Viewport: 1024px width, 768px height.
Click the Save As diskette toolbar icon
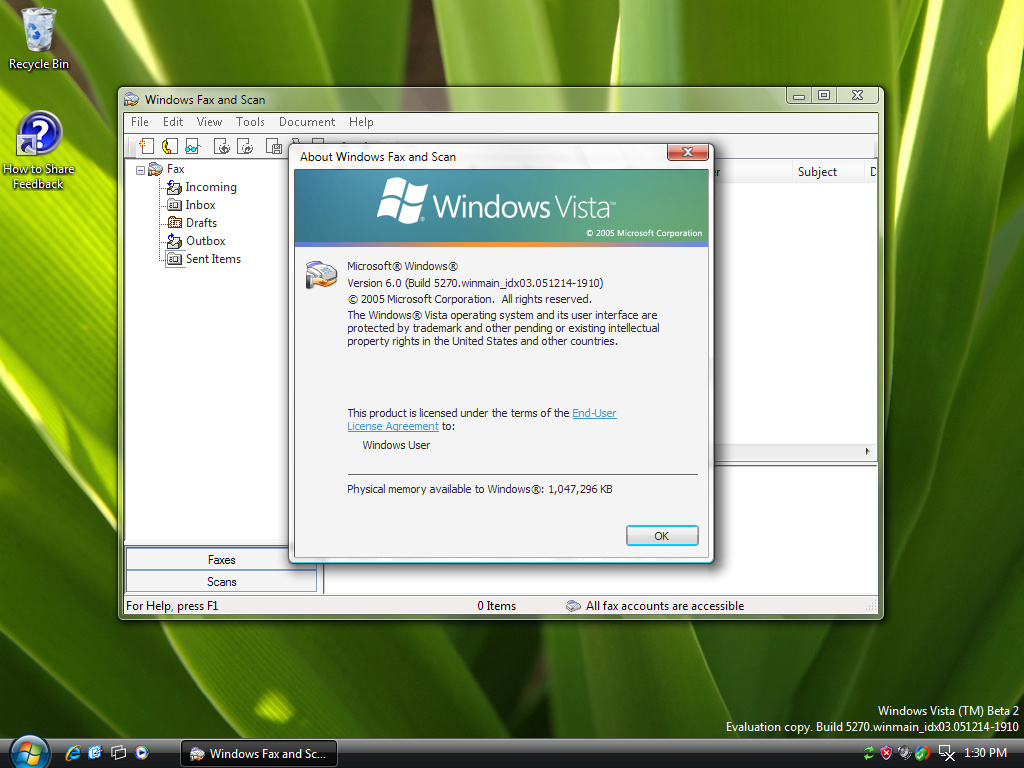274,146
